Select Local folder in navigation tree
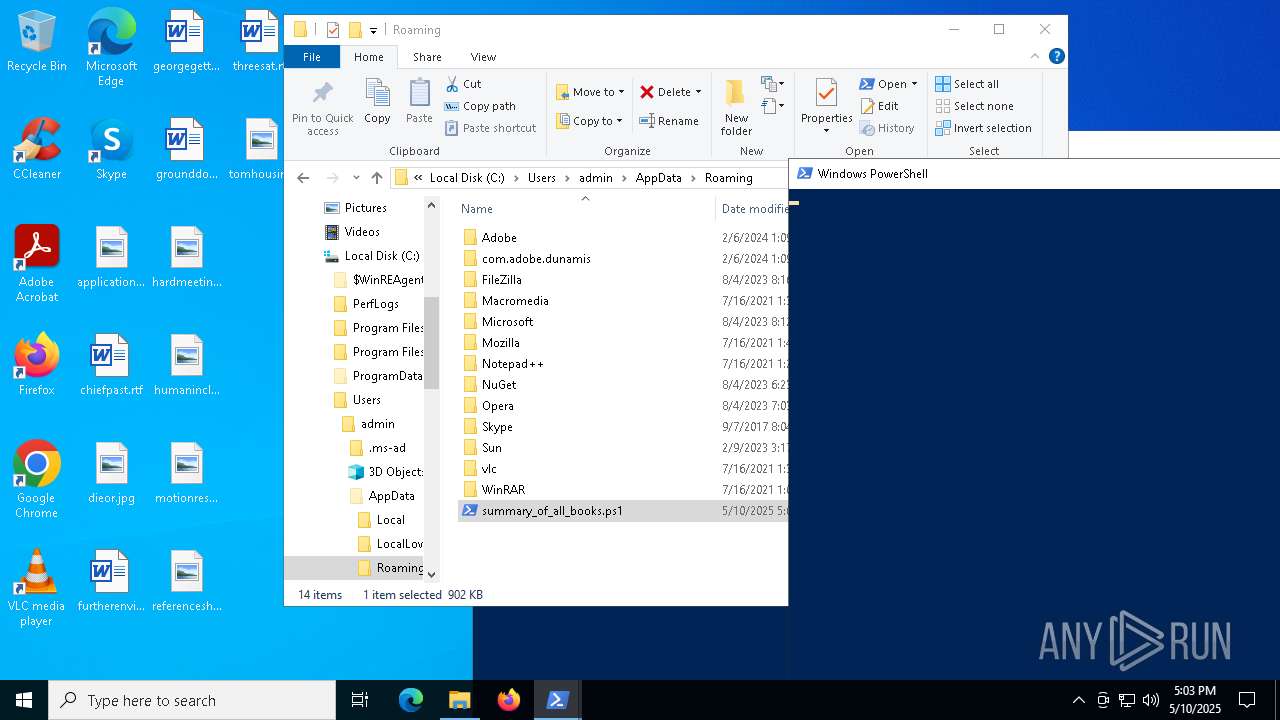 coord(390,520)
